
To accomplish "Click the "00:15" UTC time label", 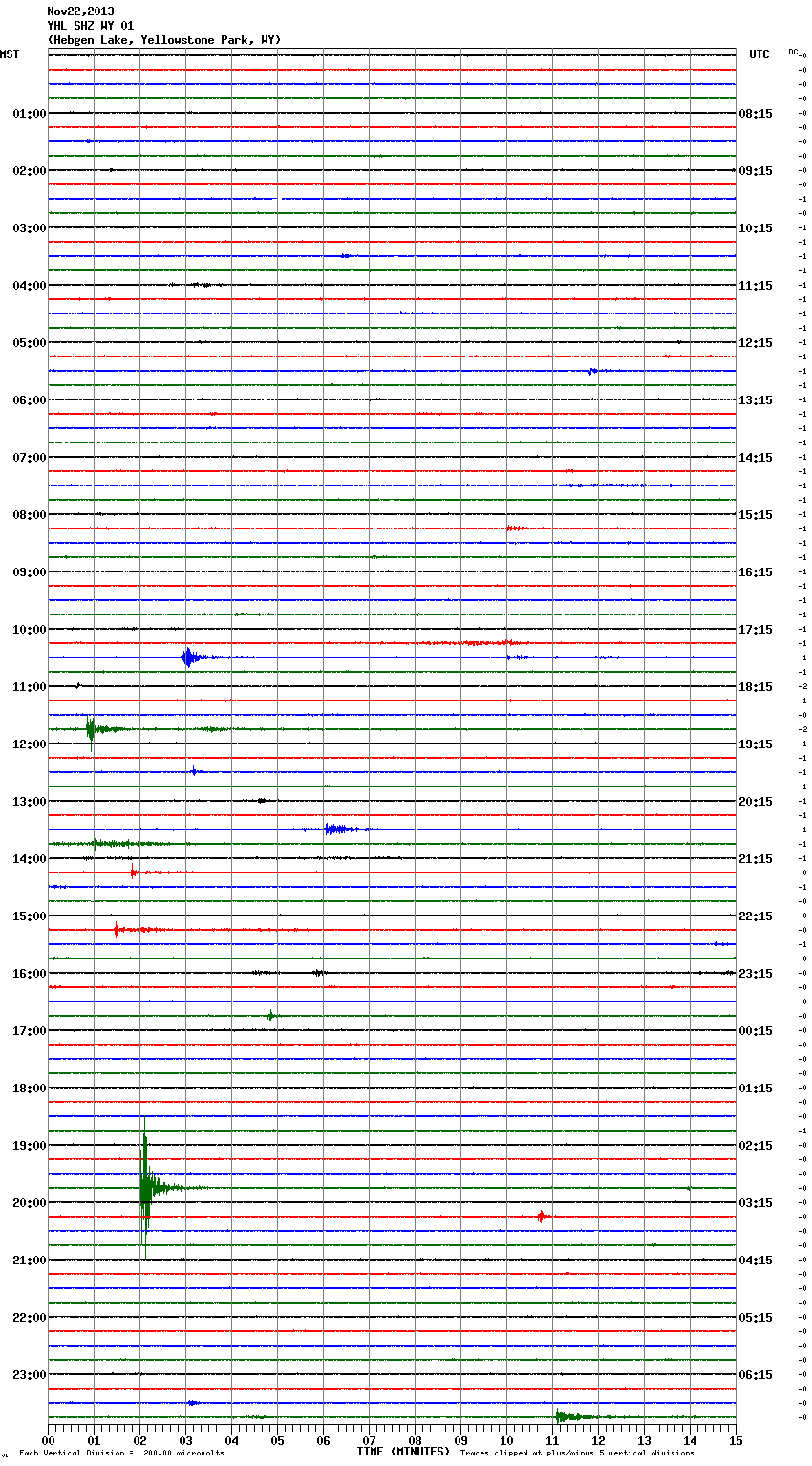I will pos(756,1030).
